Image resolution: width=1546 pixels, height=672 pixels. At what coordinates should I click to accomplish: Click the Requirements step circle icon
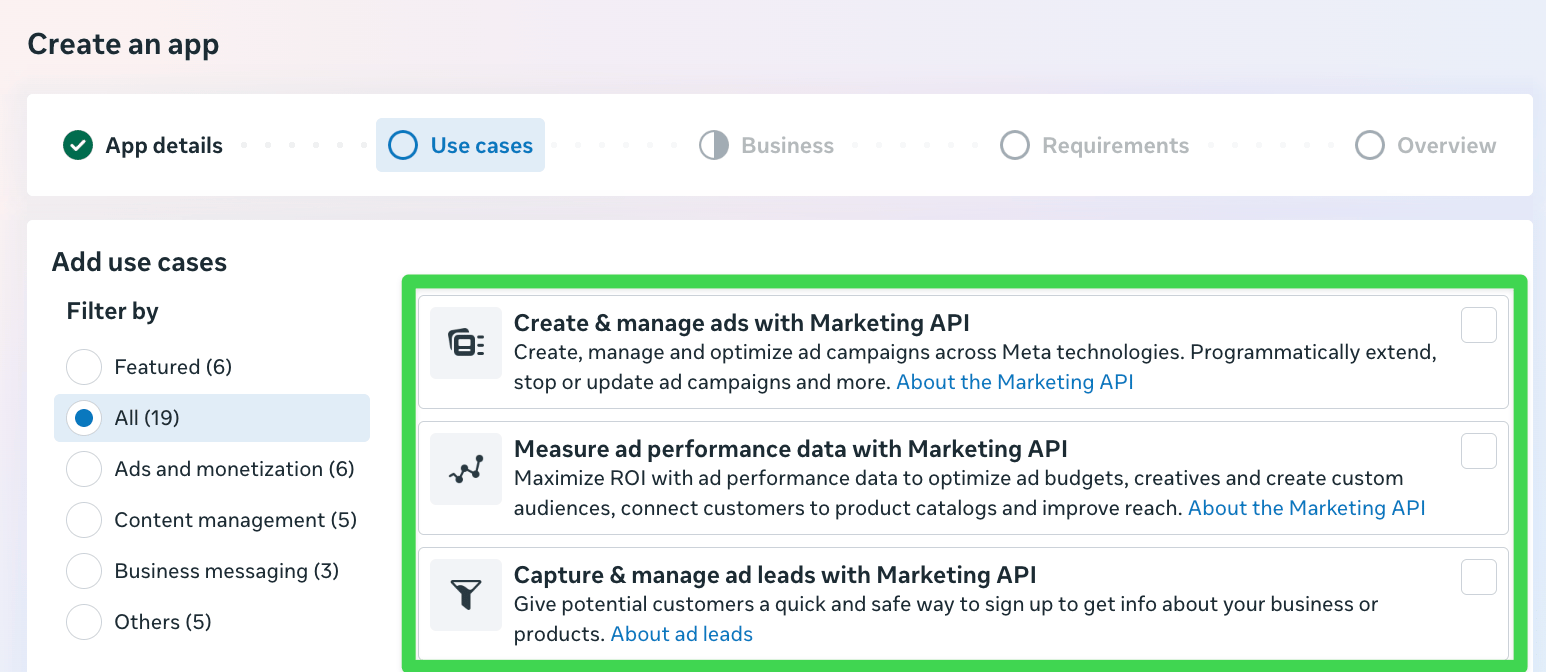tap(1014, 146)
